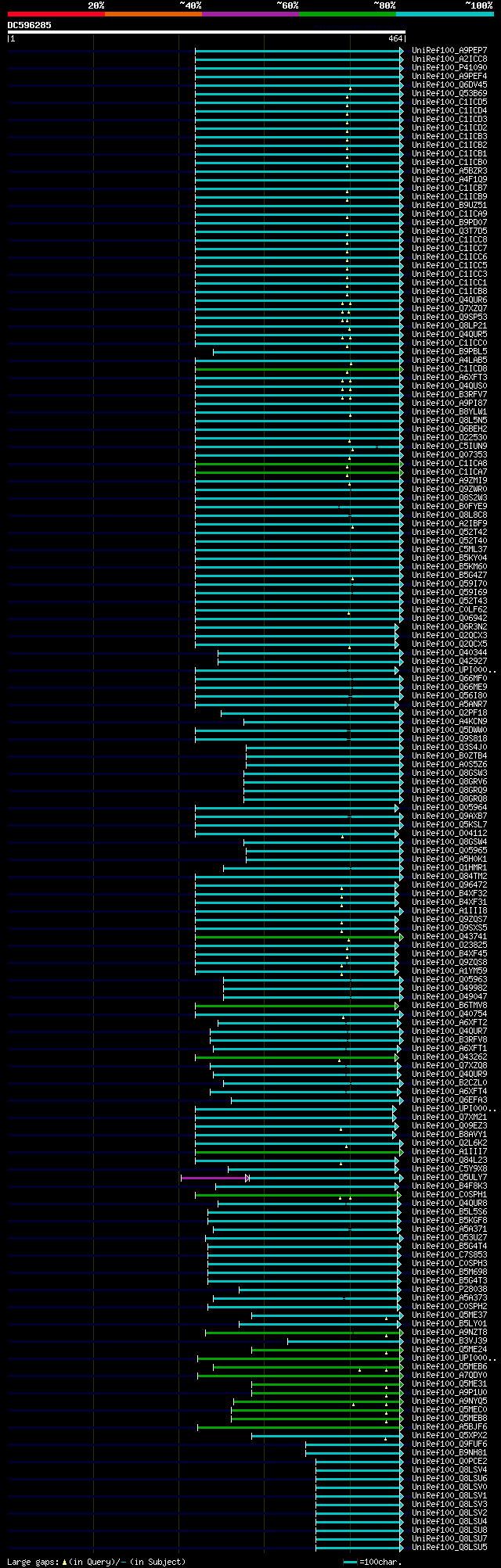
Task: Select label UniRef100_C5IUN9
Action: point(449,447)
